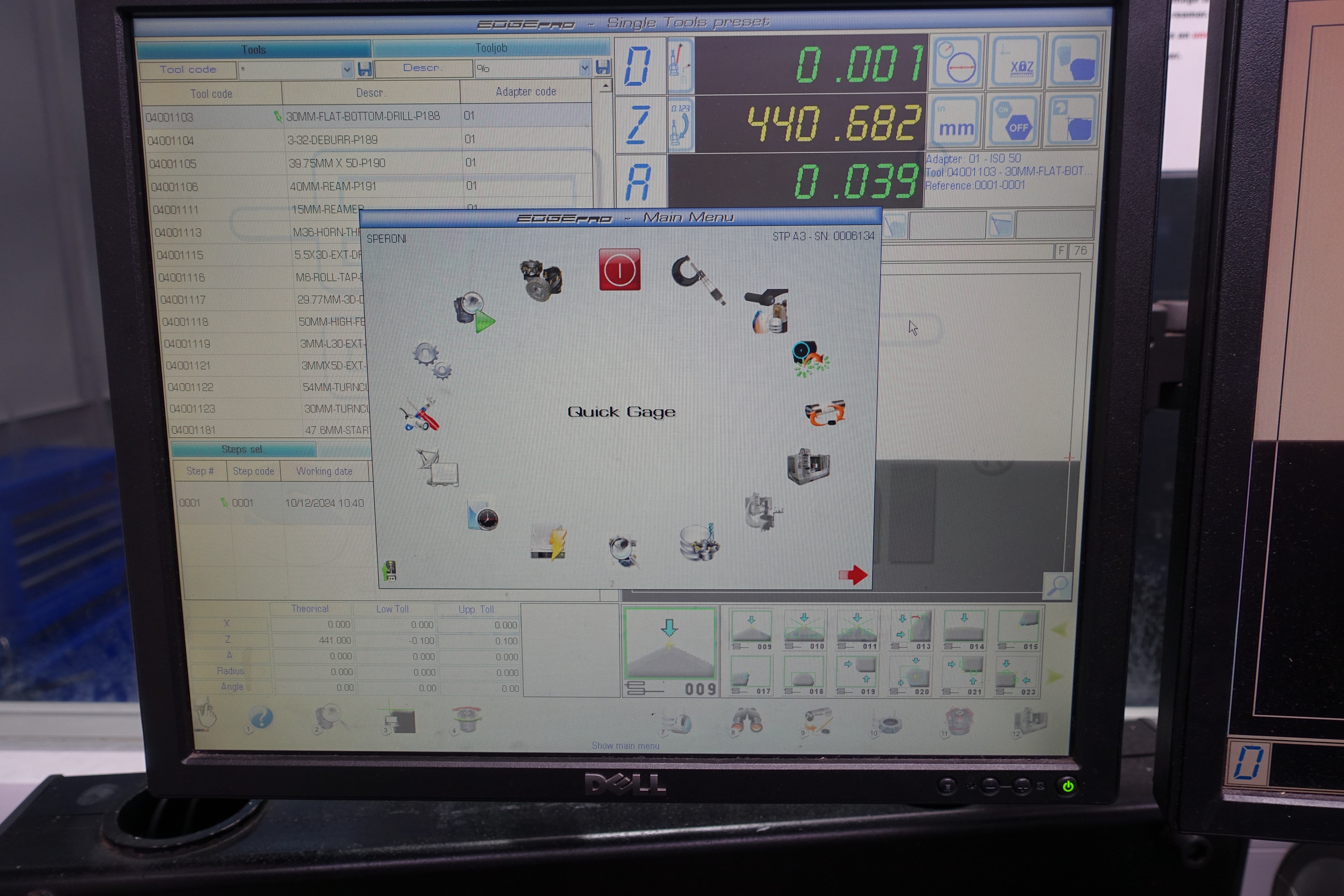Open the micrometer measuring icon
Image resolution: width=1344 pixels, height=896 pixels.
point(698,278)
